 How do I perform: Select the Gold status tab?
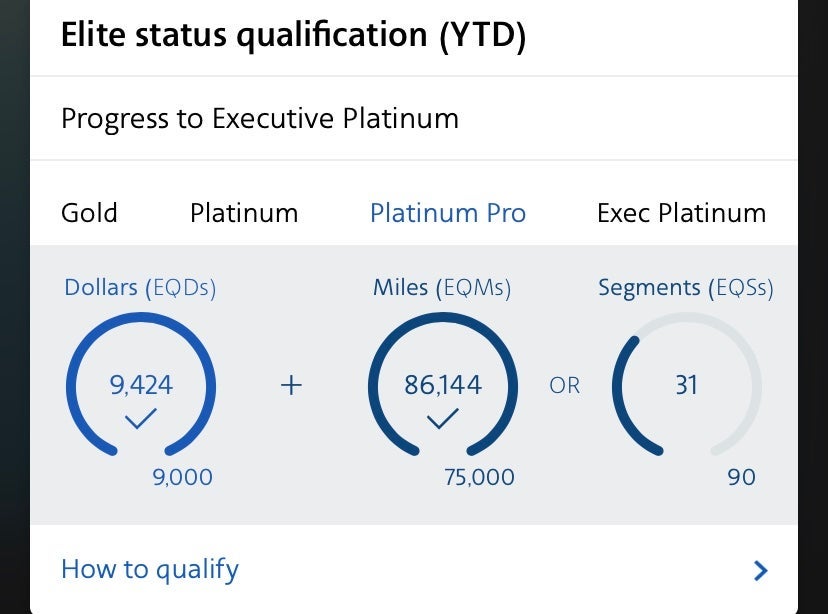coord(89,213)
